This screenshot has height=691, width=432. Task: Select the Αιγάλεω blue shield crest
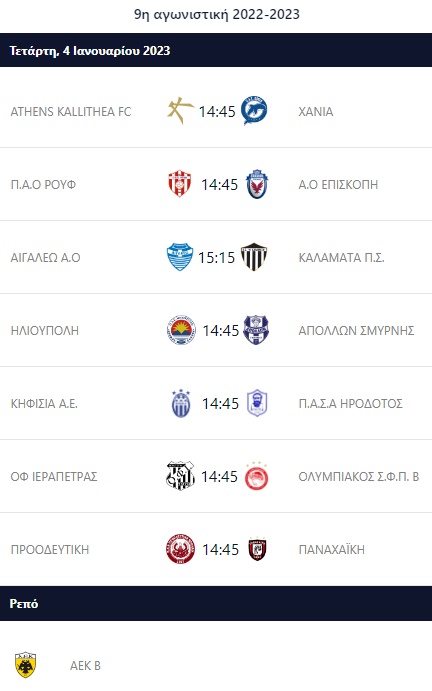tap(180, 256)
